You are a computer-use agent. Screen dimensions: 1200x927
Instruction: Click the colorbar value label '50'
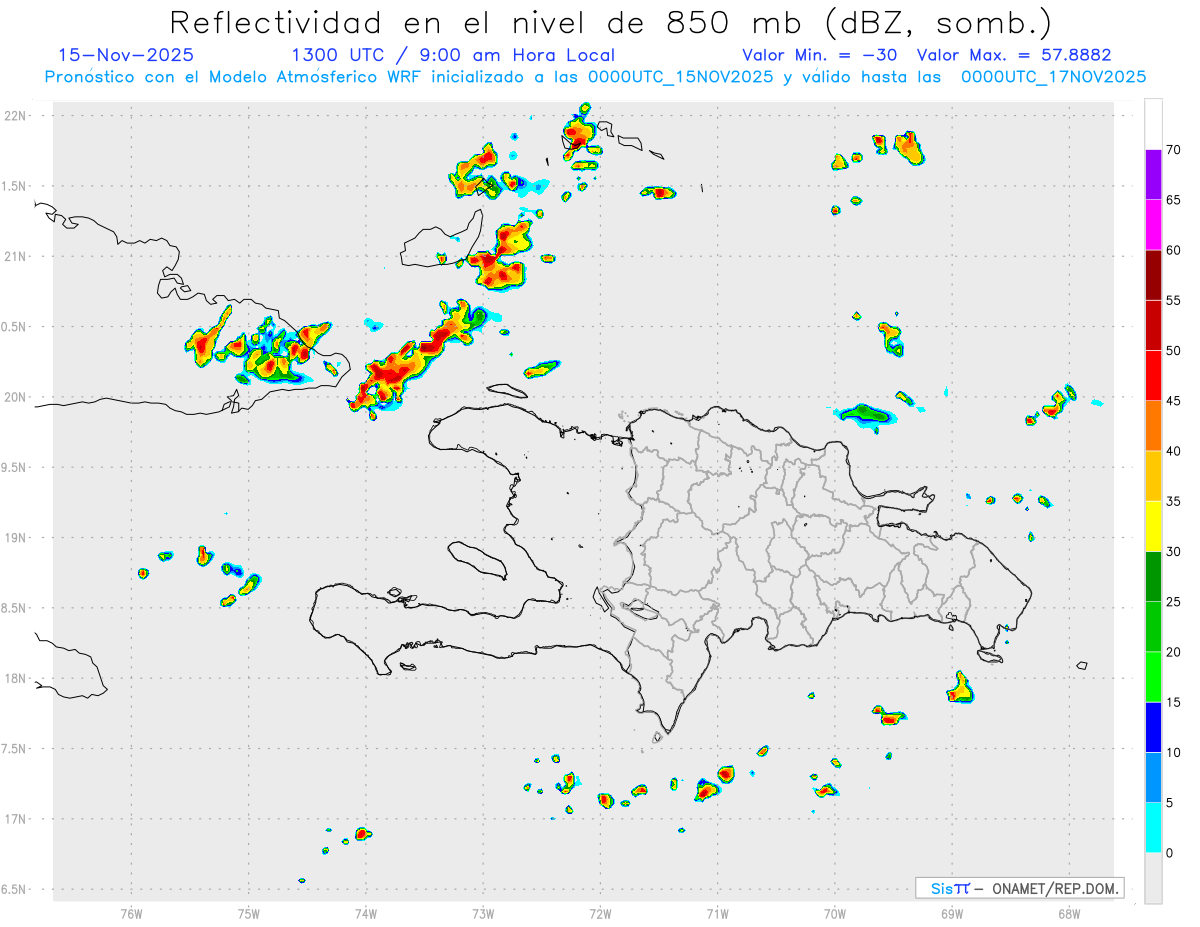[1174, 350]
